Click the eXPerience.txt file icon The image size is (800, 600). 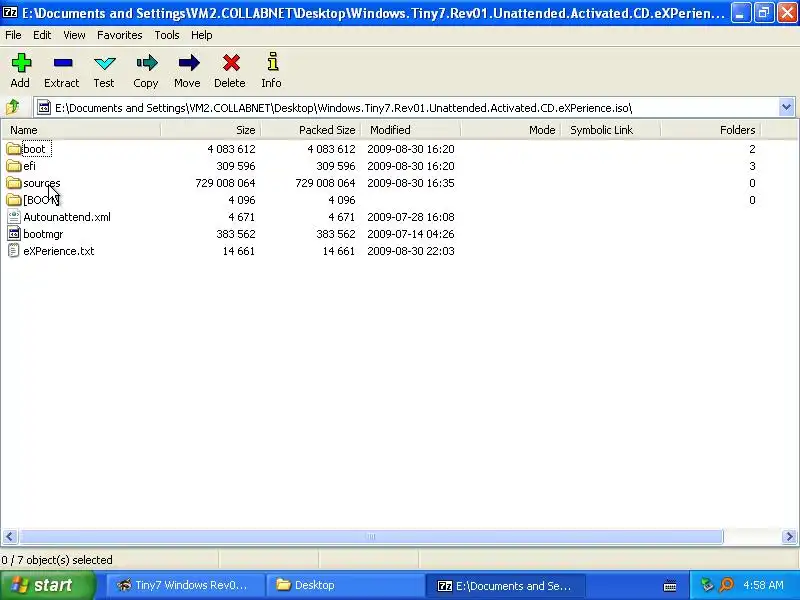click(x=14, y=251)
